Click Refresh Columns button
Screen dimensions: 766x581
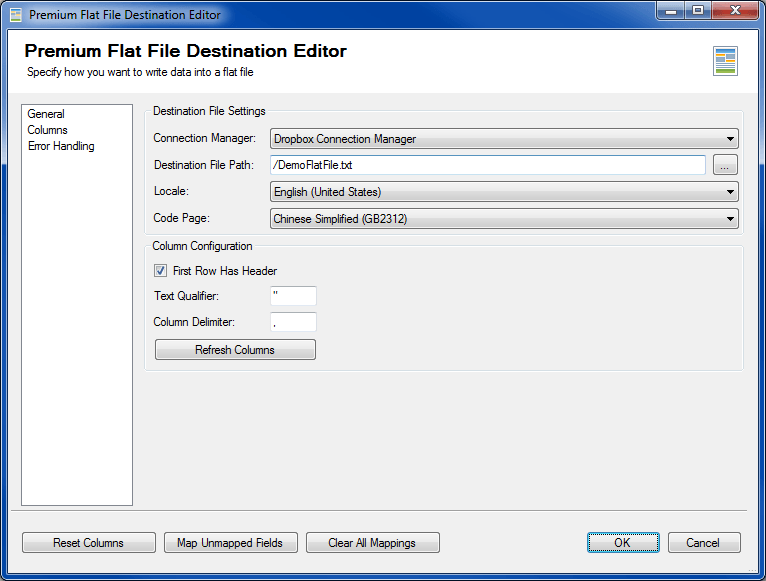pos(235,350)
